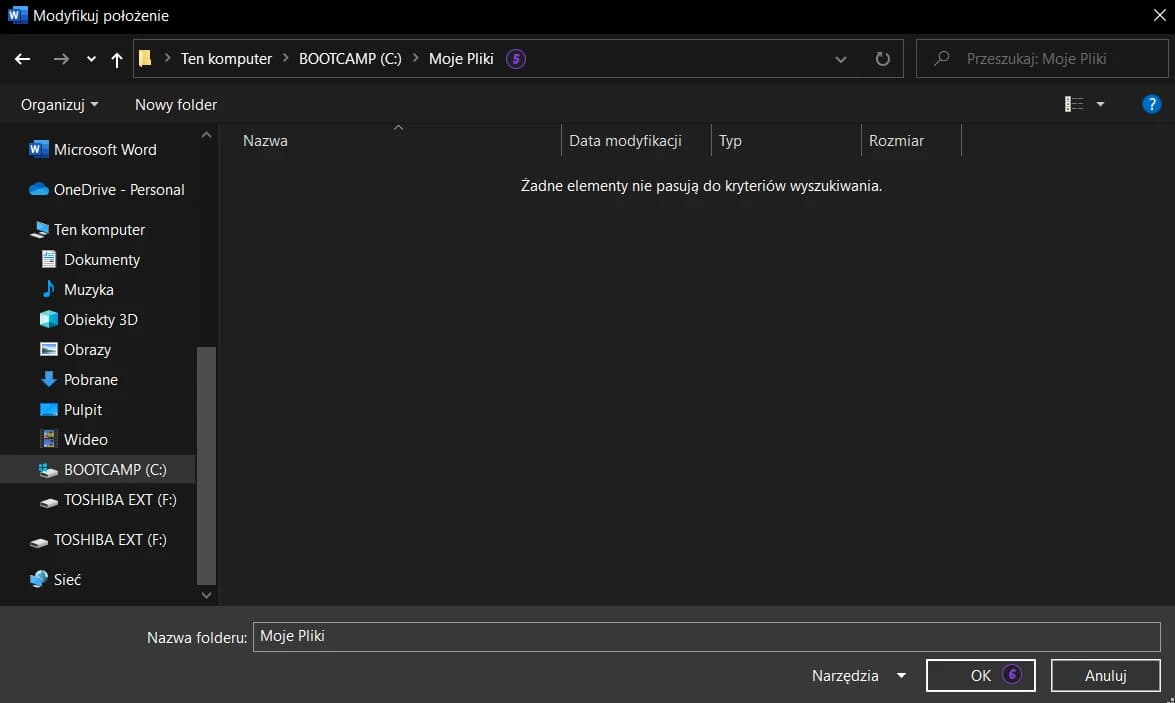1175x703 pixels.
Task: Open recent locations chevron
Action: [x=91, y=58]
